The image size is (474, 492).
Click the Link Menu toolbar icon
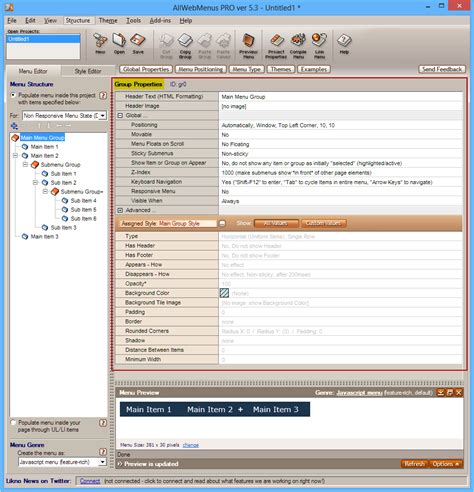(319, 46)
